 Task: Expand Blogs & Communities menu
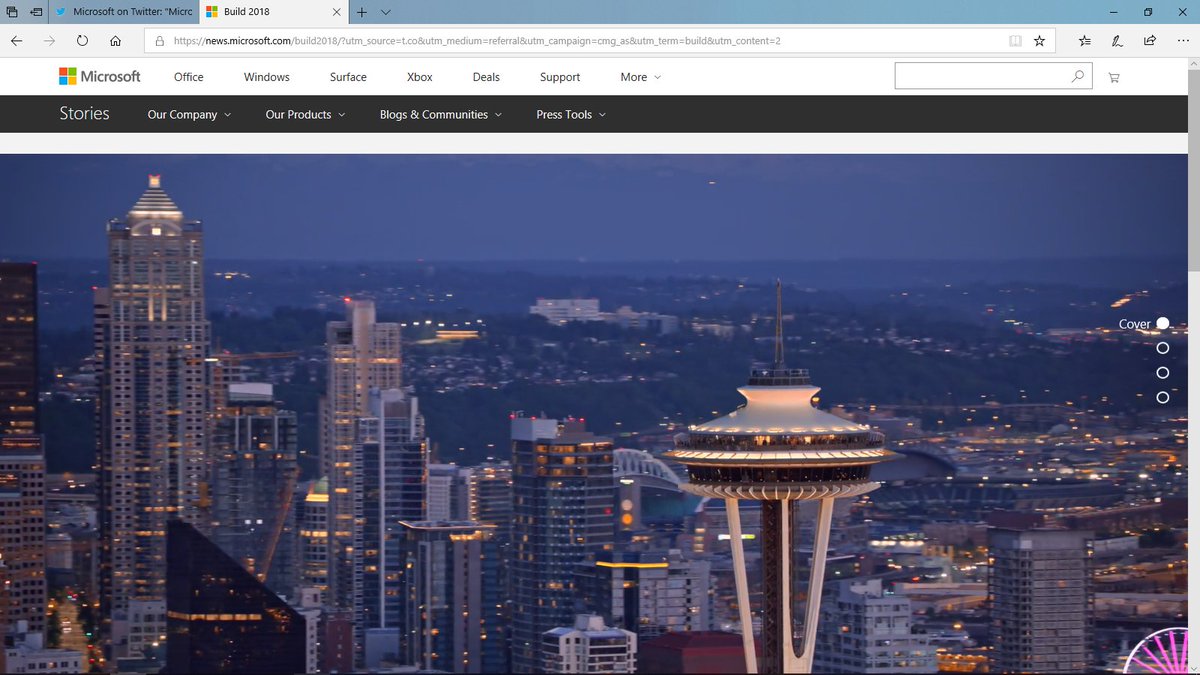[x=441, y=115]
